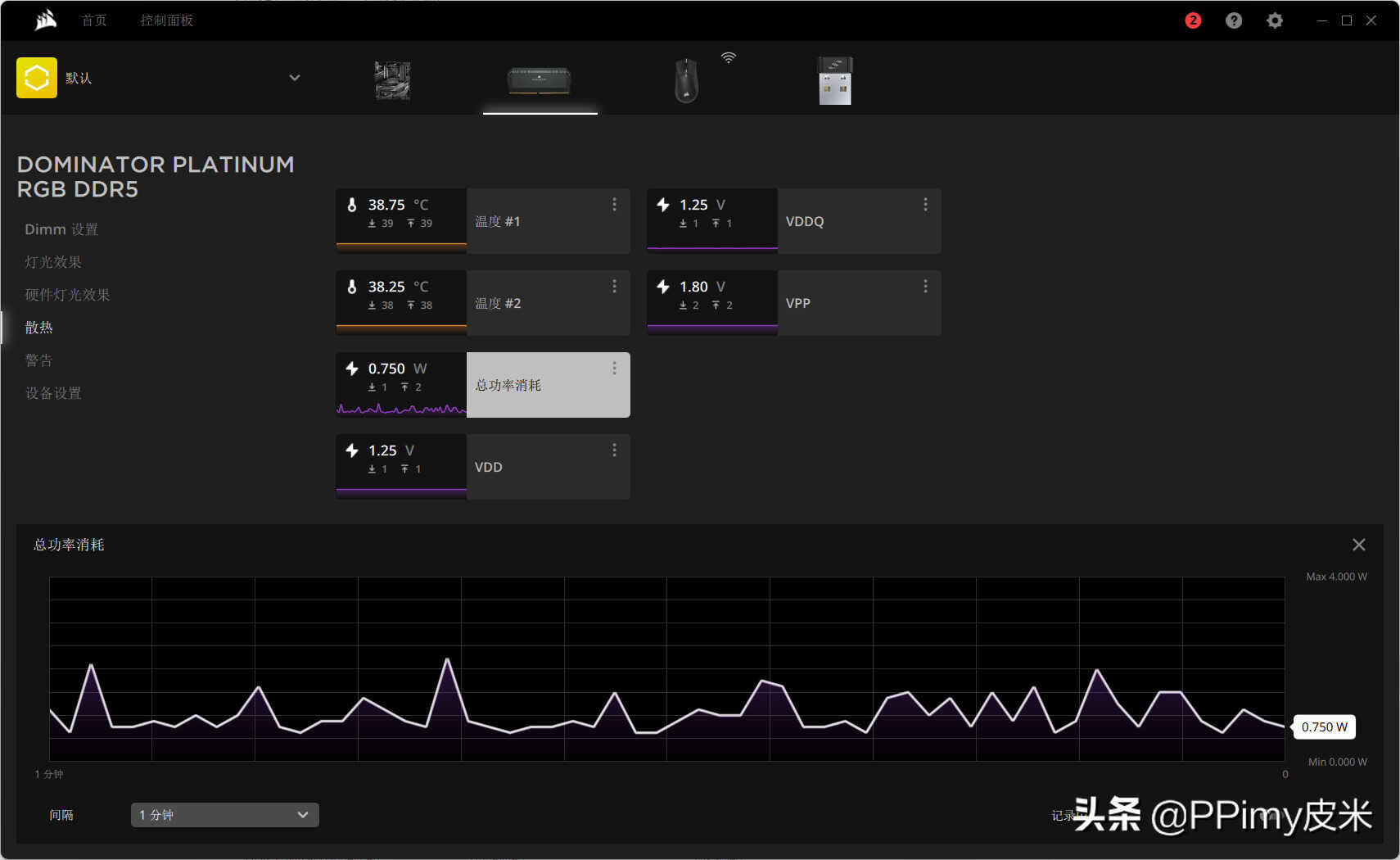Select 散热 in sidebar
Viewport: 1400px width, 860px height.
pyautogui.click(x=38, y=328)
